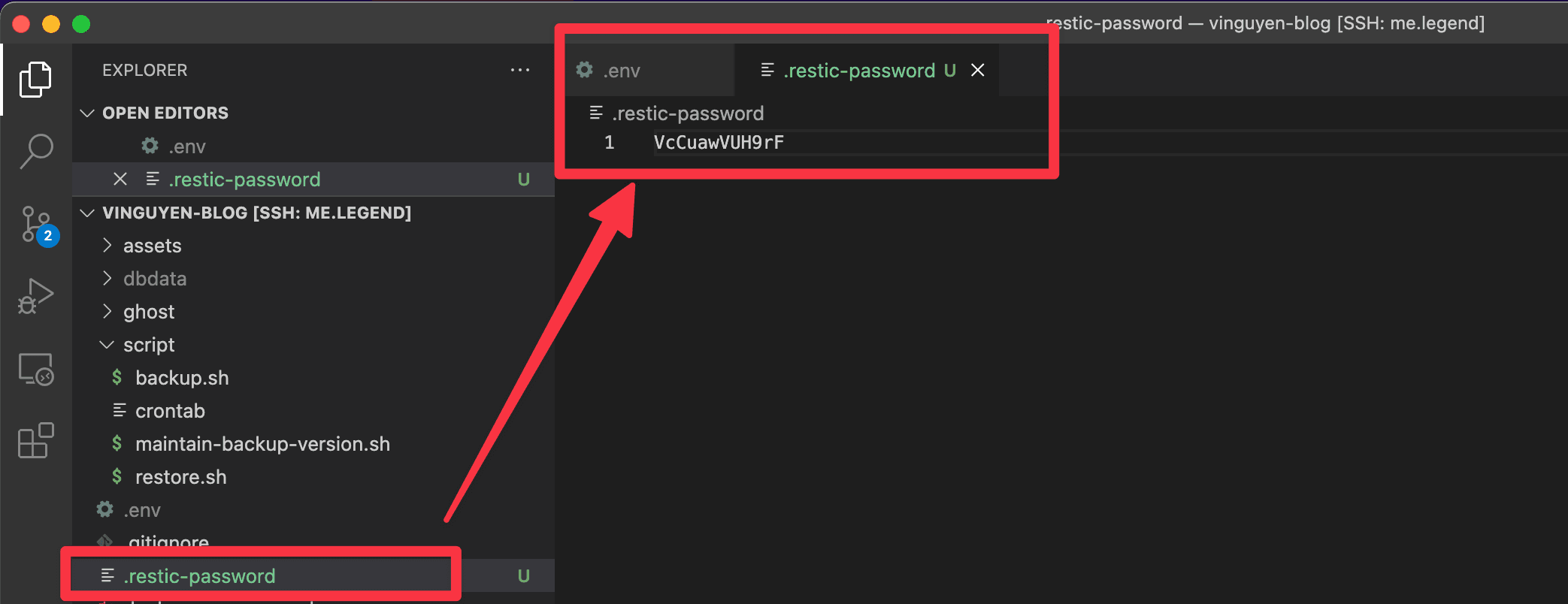Viewport: 1568px width, 604px height.
Task: Collapse the Open Editors section
Action: click(x=87, y=113)
